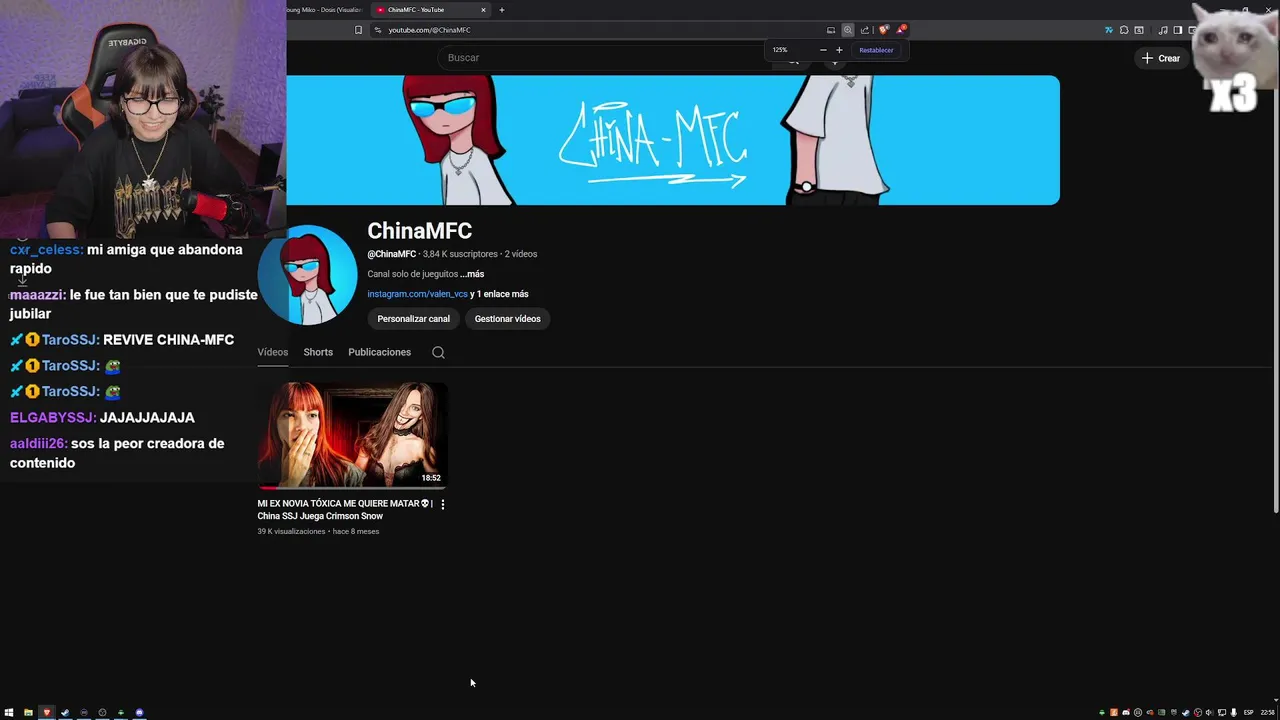The height and width of the screenshot is (720, 1280).
Task: Click the zoom magnifier icon in address bar
Action: click(848, 30)
